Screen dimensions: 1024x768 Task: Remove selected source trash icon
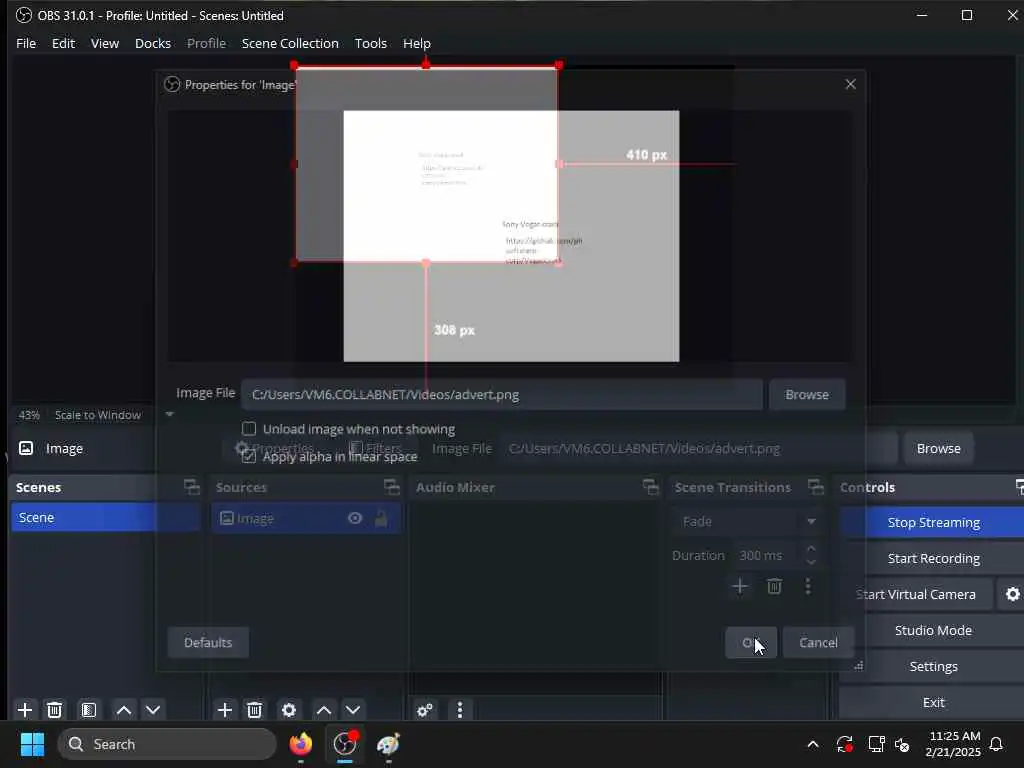point(255,709)
